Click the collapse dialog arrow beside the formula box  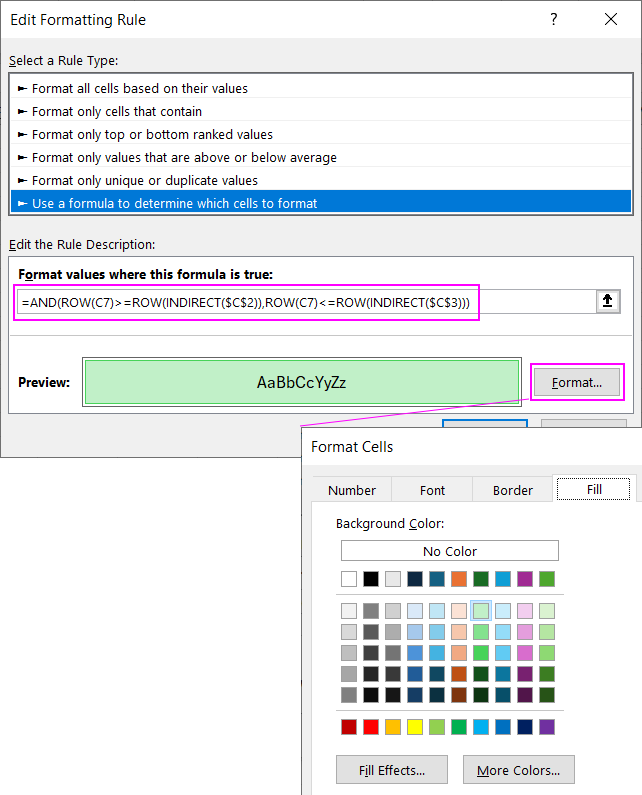[x=608, y=301]
